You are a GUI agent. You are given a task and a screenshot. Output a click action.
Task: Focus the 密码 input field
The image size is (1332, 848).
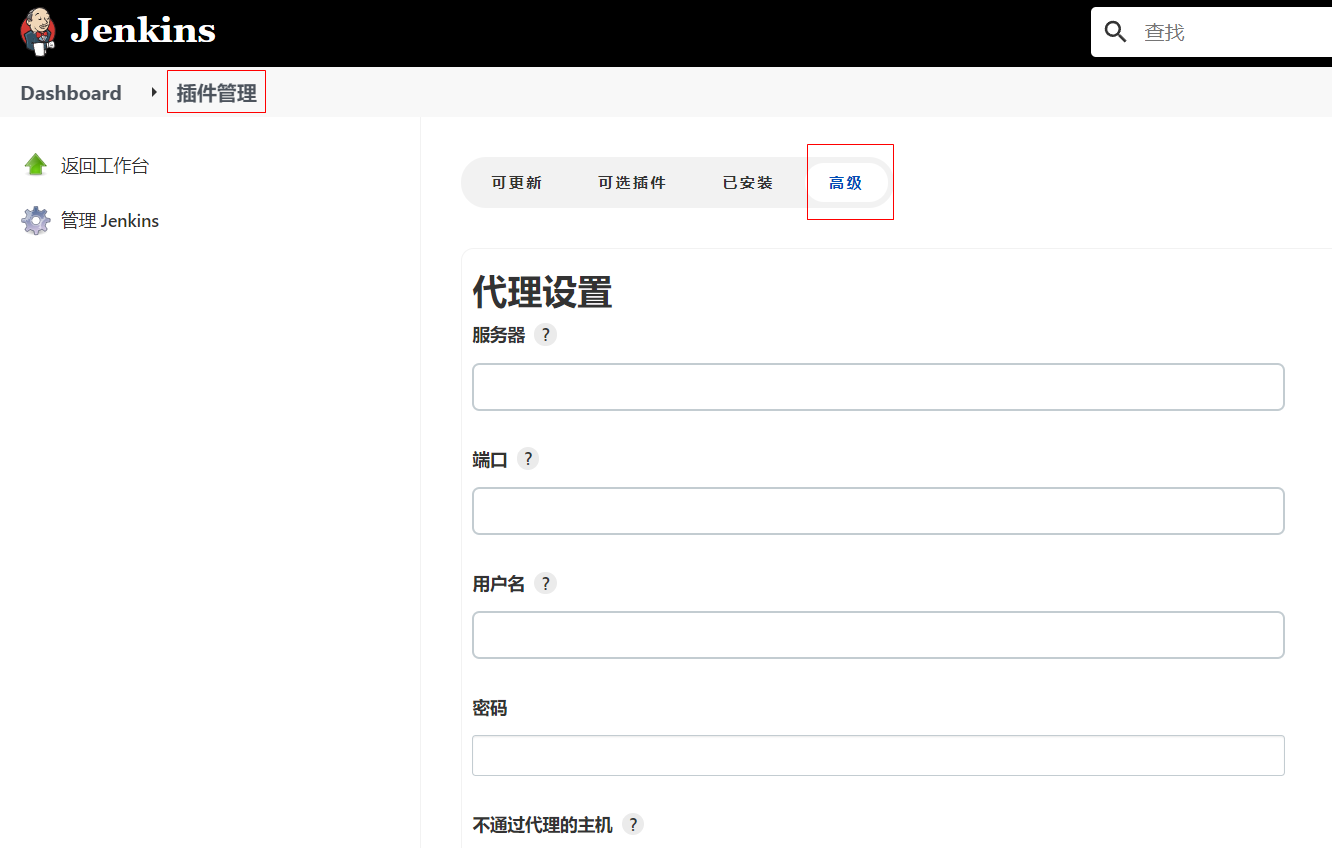click(878, 755)
